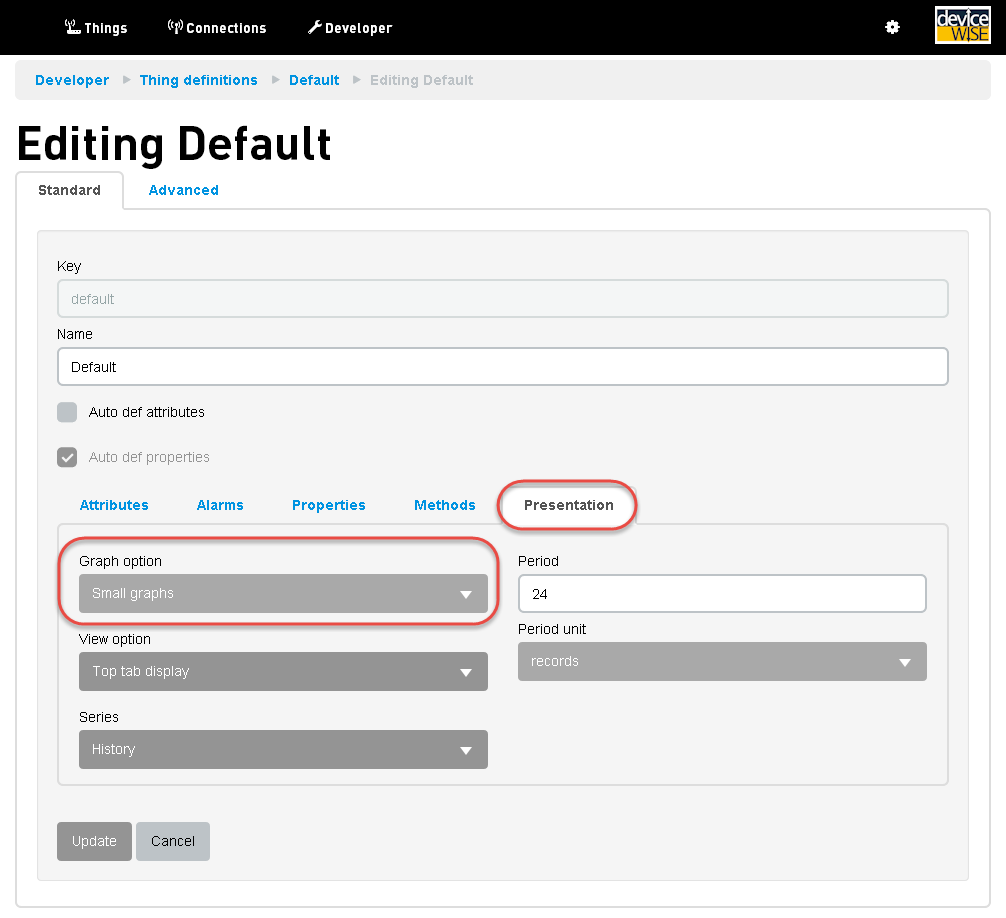Open the Connections menu

pos(217,28)
